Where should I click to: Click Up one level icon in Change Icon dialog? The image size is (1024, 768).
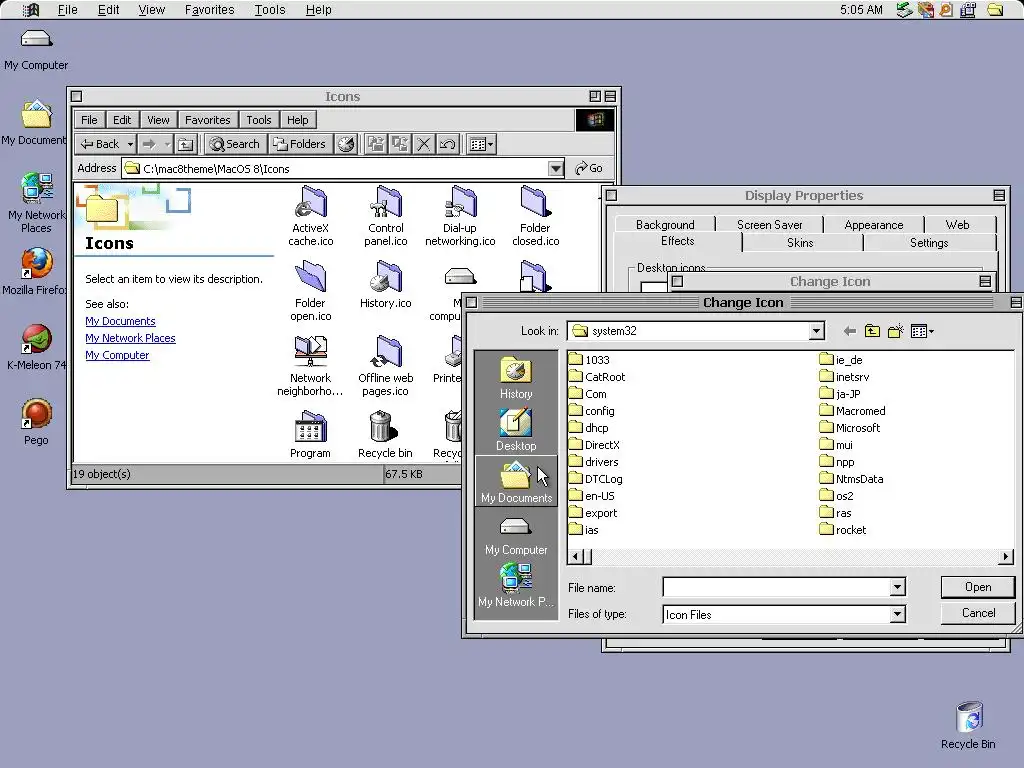tap(872, 332)
